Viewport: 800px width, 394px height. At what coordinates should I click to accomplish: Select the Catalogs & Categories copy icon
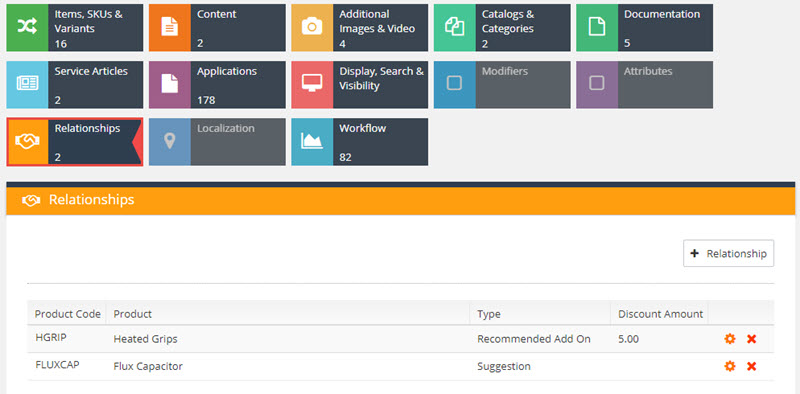coord(454,28)
